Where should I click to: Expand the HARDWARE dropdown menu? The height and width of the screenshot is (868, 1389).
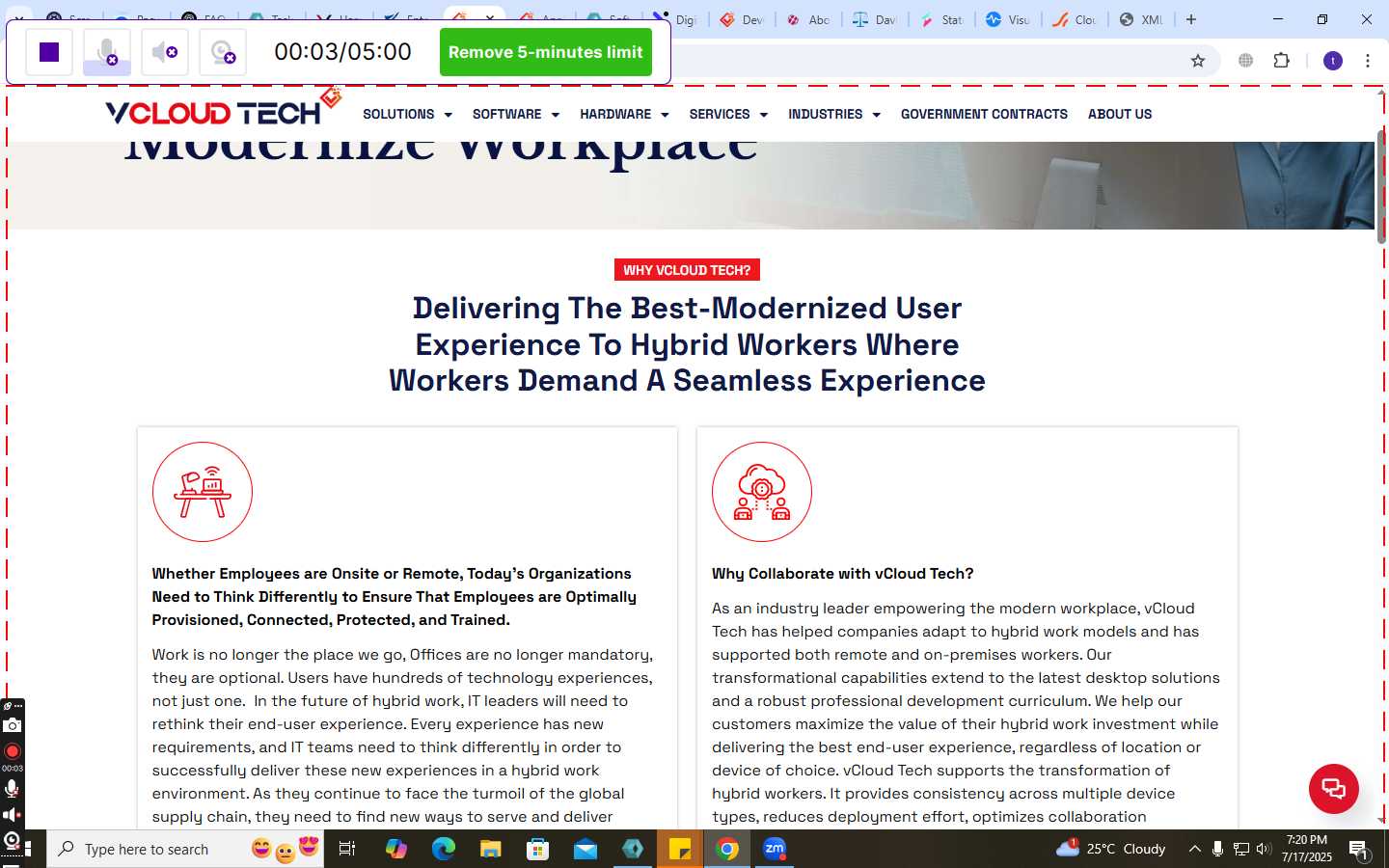pyautogui.click(x=624, y=114)
